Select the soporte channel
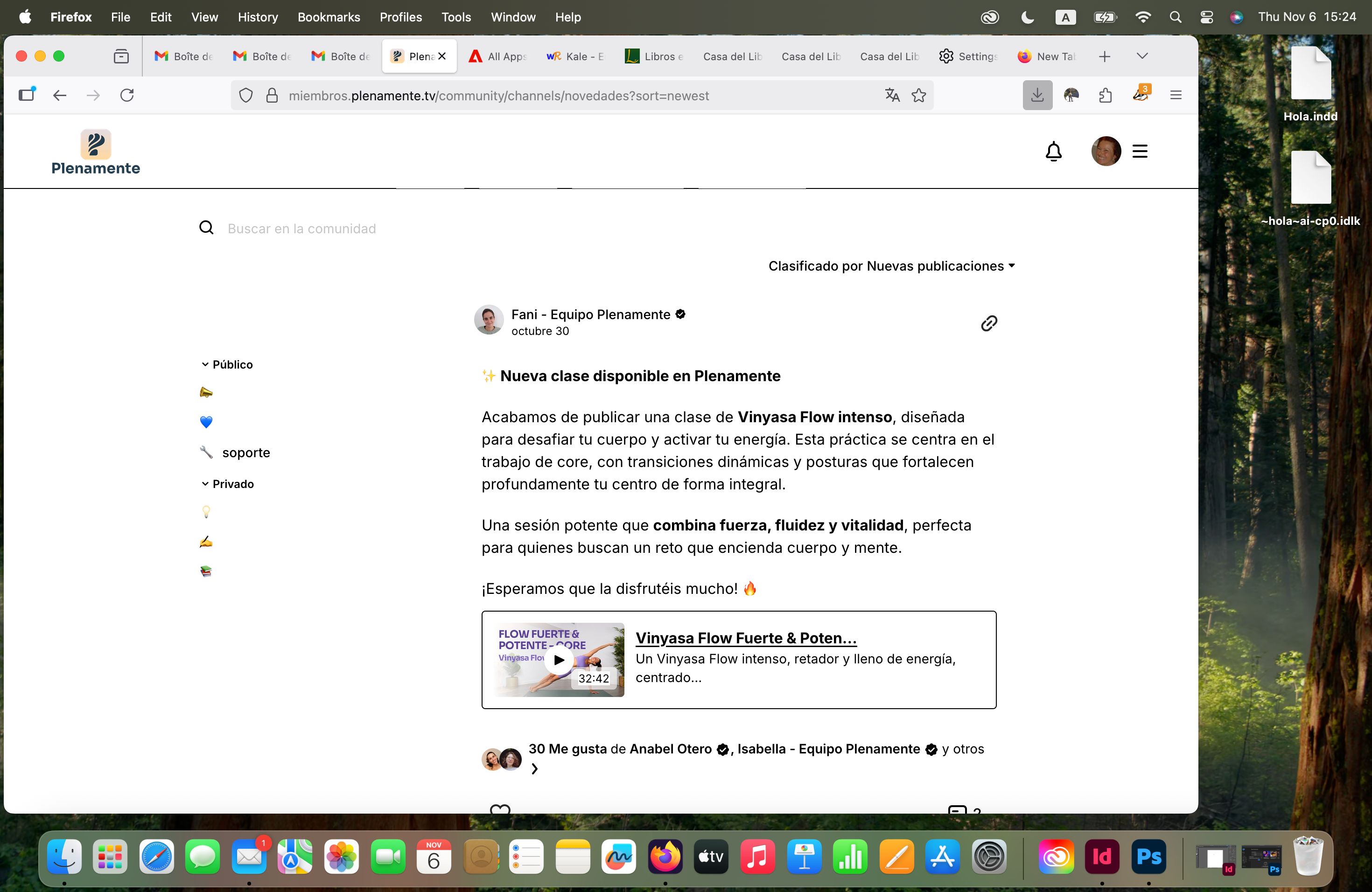The width and height of the screenshot is (1372, 892). coord(245,453)
